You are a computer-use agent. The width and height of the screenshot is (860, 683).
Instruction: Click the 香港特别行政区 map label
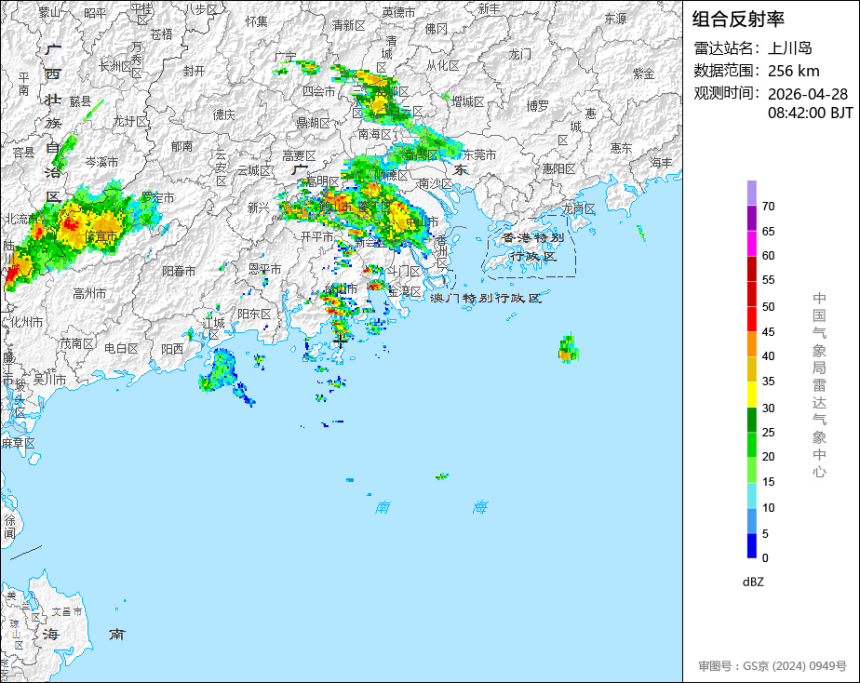pyautogui.click(x=533, y=247)
